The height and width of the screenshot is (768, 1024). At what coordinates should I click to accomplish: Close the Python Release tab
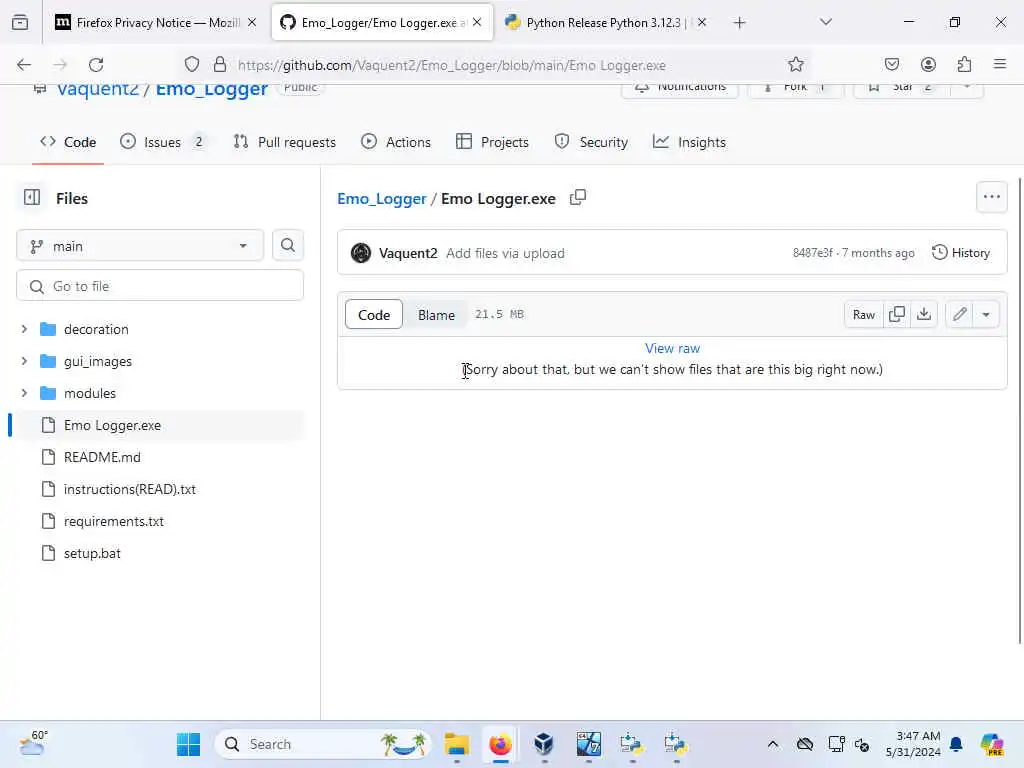coord(702,23)
